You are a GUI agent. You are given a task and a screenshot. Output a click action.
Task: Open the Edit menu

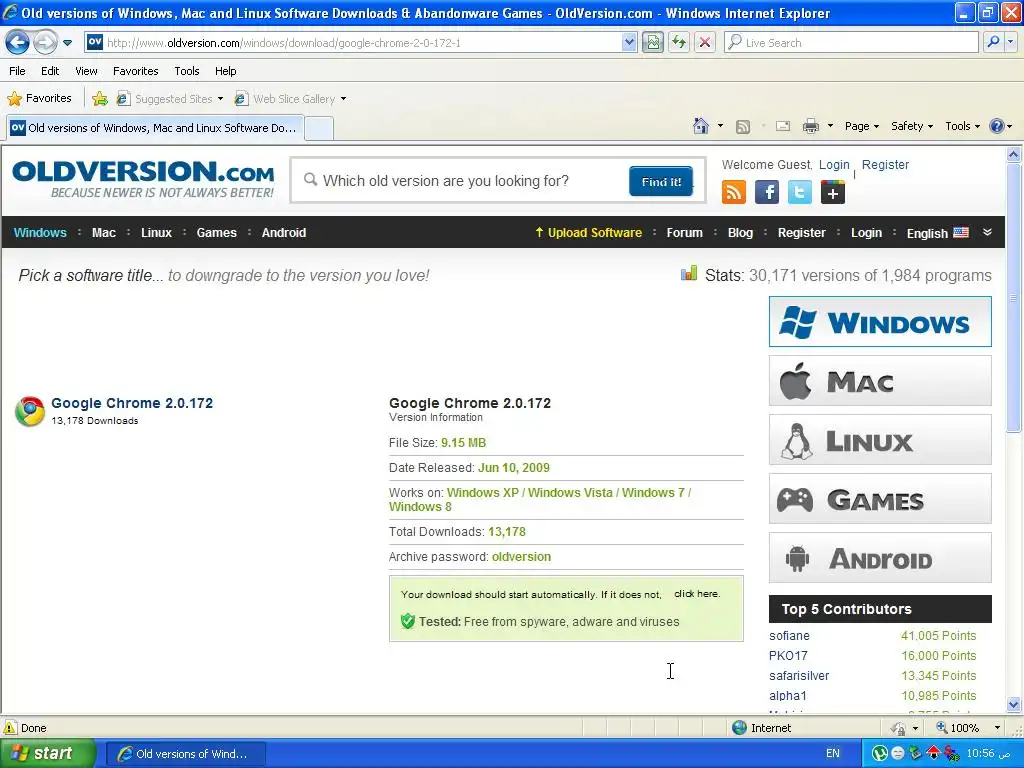pos(50,71)
